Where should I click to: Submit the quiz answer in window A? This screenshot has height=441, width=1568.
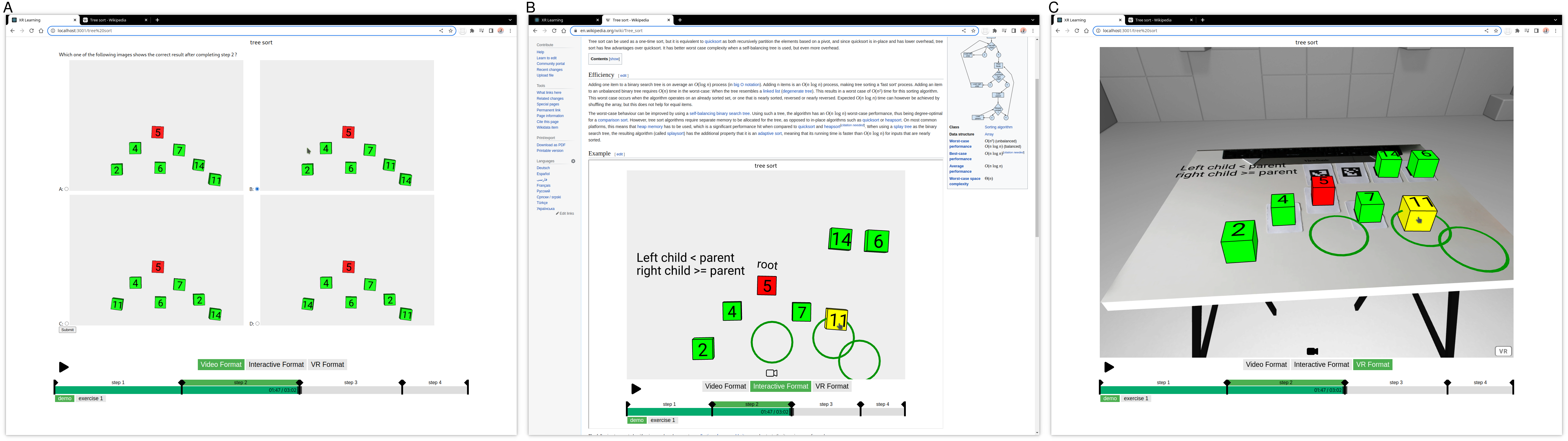click(x=68, y=330)
